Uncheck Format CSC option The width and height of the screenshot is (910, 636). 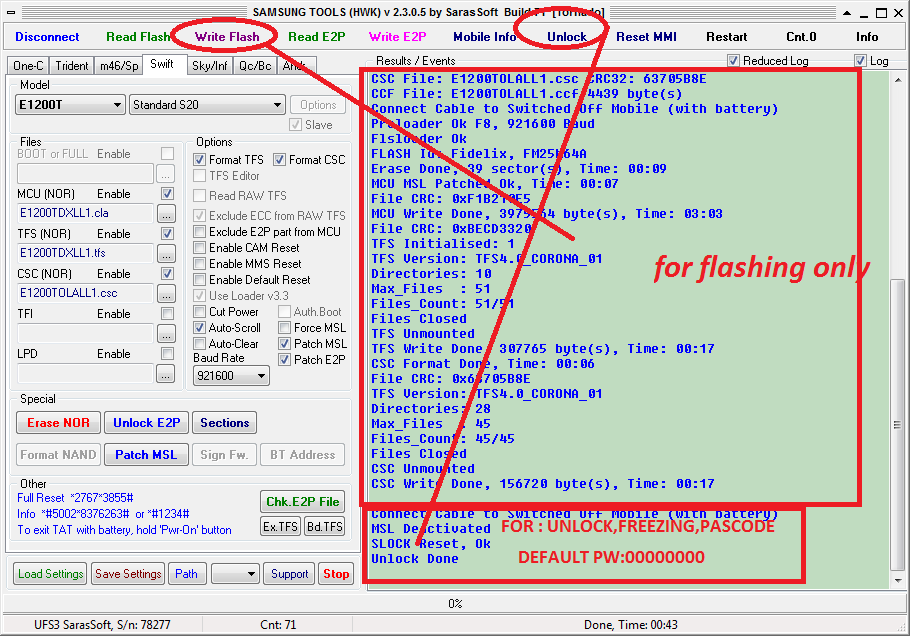280,160
